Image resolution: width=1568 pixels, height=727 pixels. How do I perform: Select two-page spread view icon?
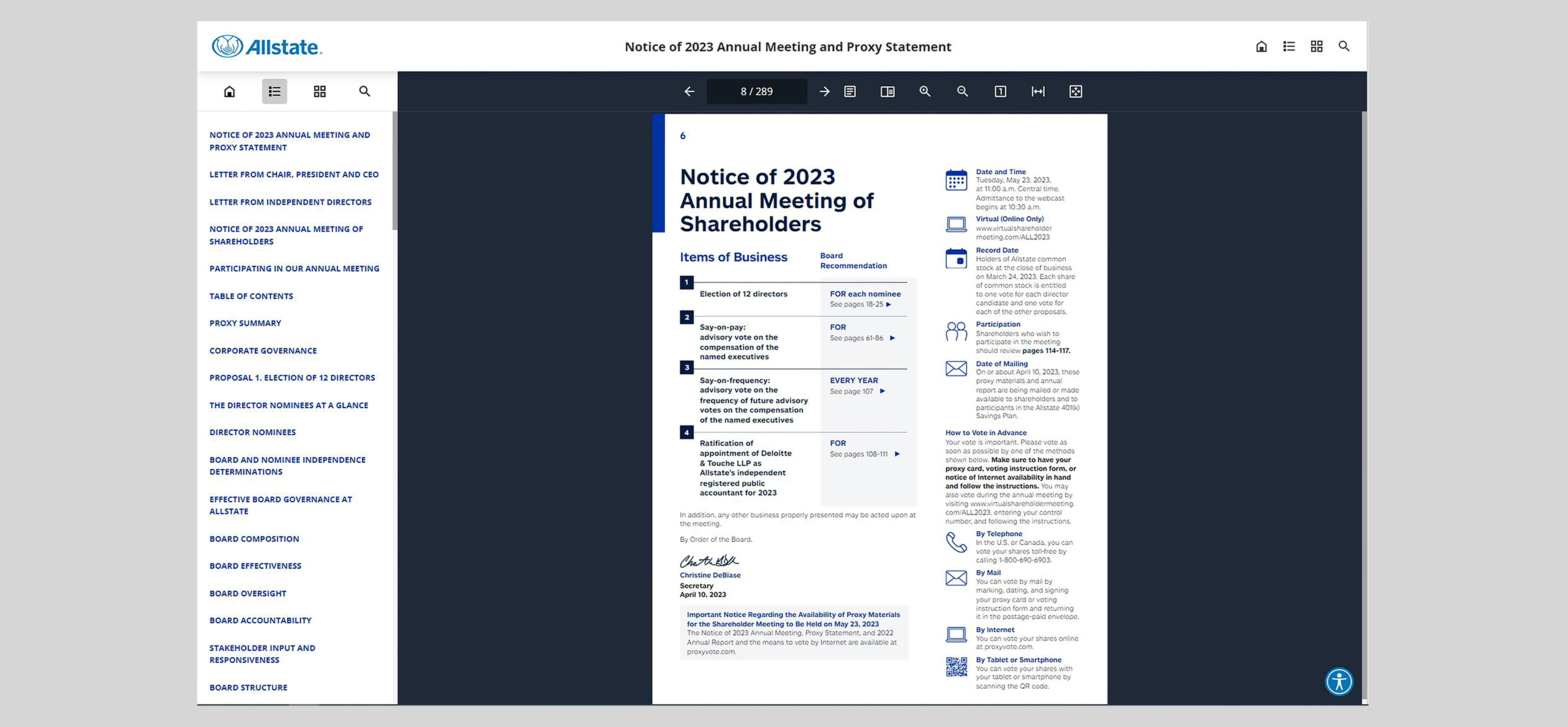(x=887, y=91)
